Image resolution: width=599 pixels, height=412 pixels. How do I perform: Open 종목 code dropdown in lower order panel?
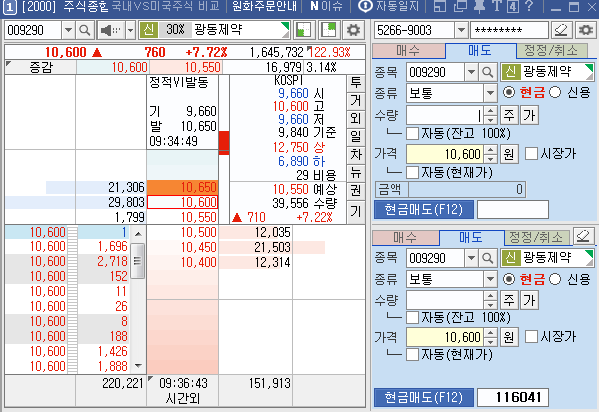pyautogui.click(x=471, y=258)
